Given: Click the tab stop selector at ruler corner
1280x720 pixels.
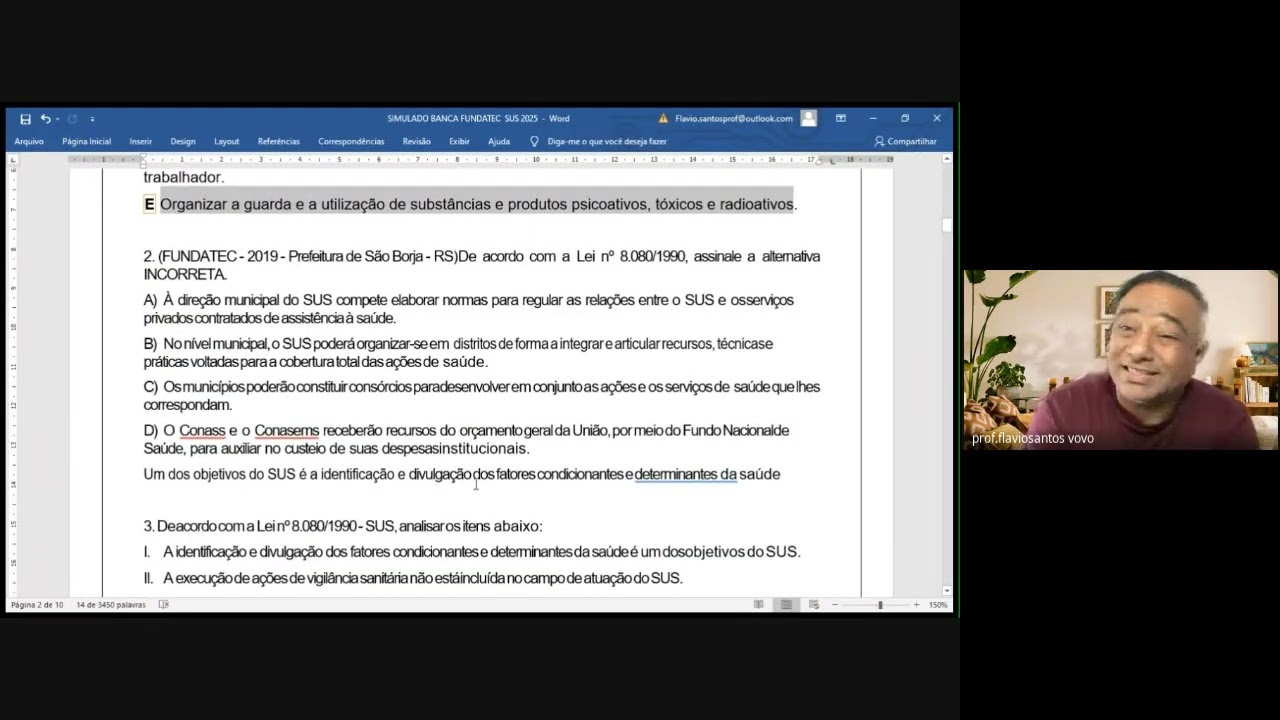Looking at the screenshot, I should coord(12,159).
